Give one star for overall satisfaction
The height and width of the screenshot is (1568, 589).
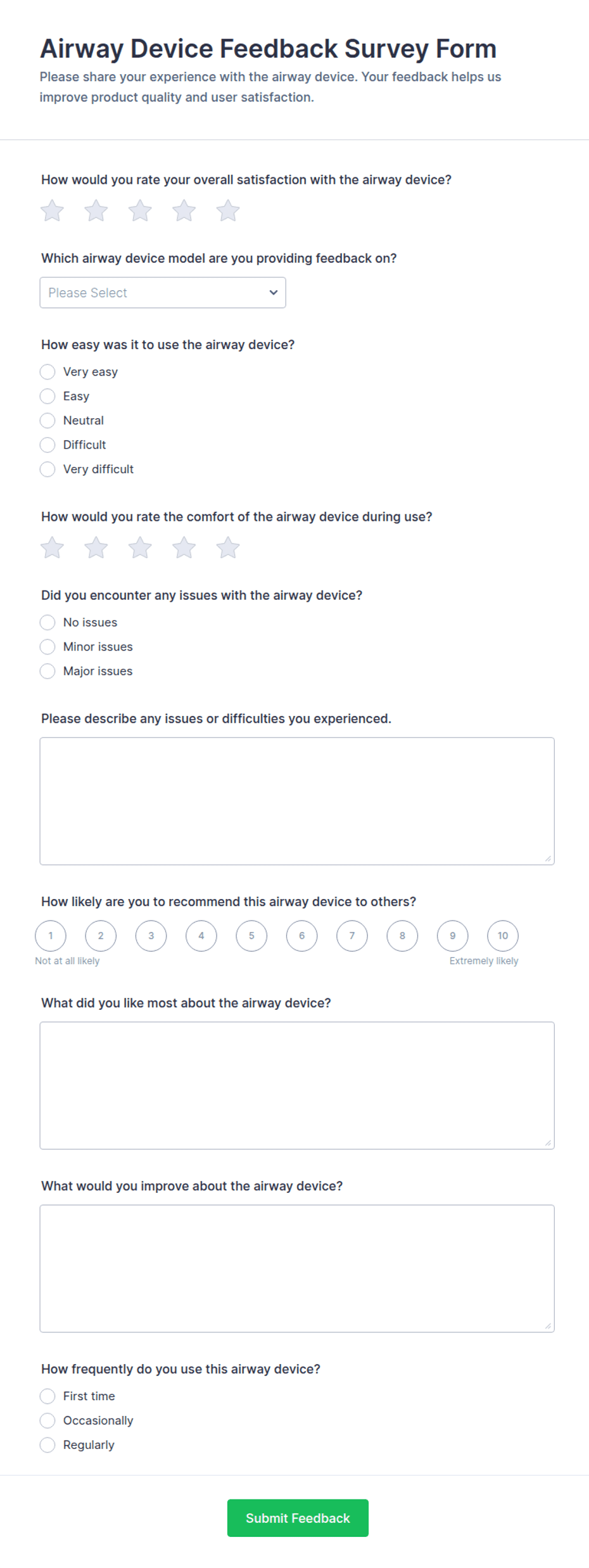coord(52,211)
